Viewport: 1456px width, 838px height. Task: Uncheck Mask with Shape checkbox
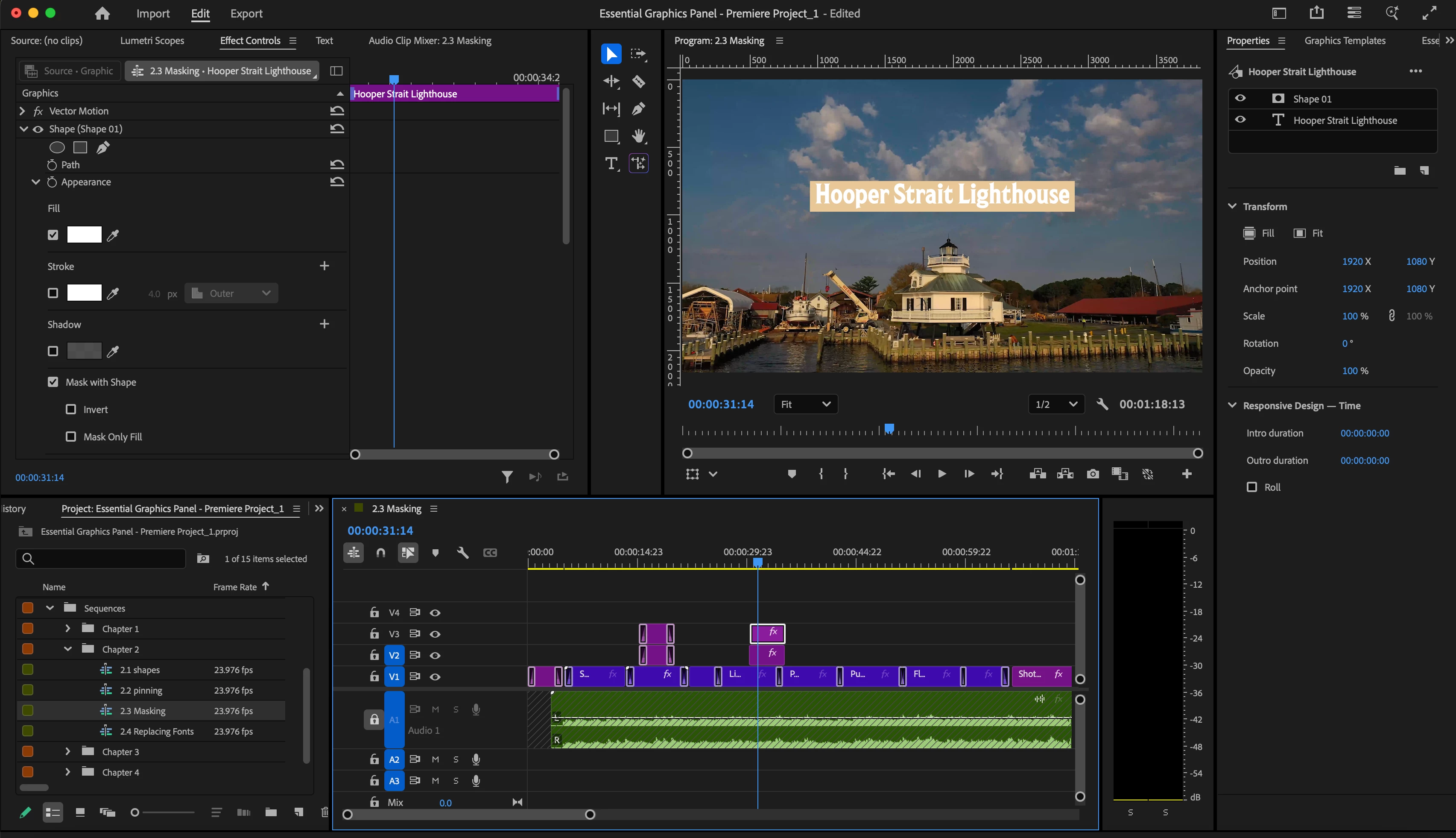coord(53,382)
